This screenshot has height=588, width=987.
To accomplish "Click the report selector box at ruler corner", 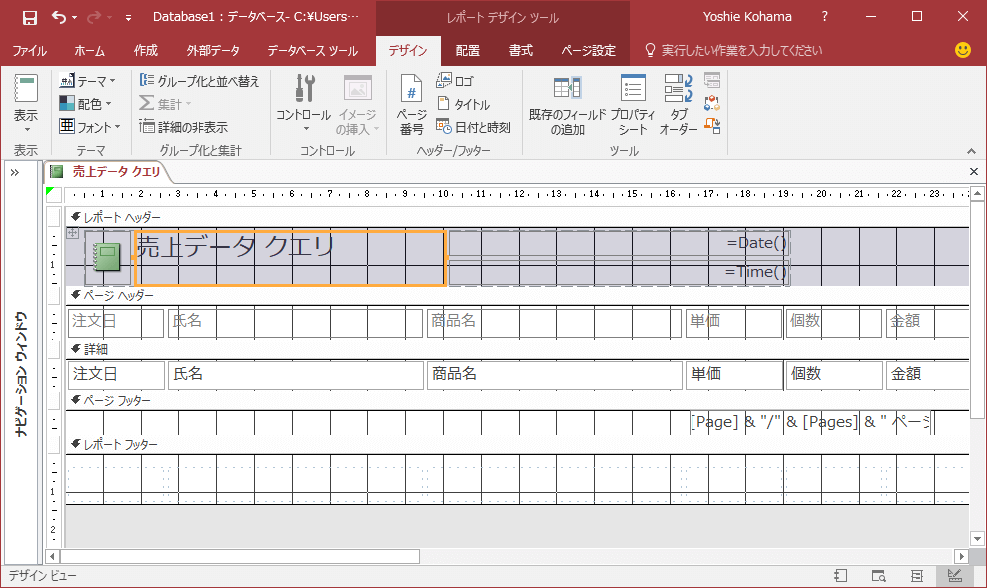I will (x=54, y=195).
